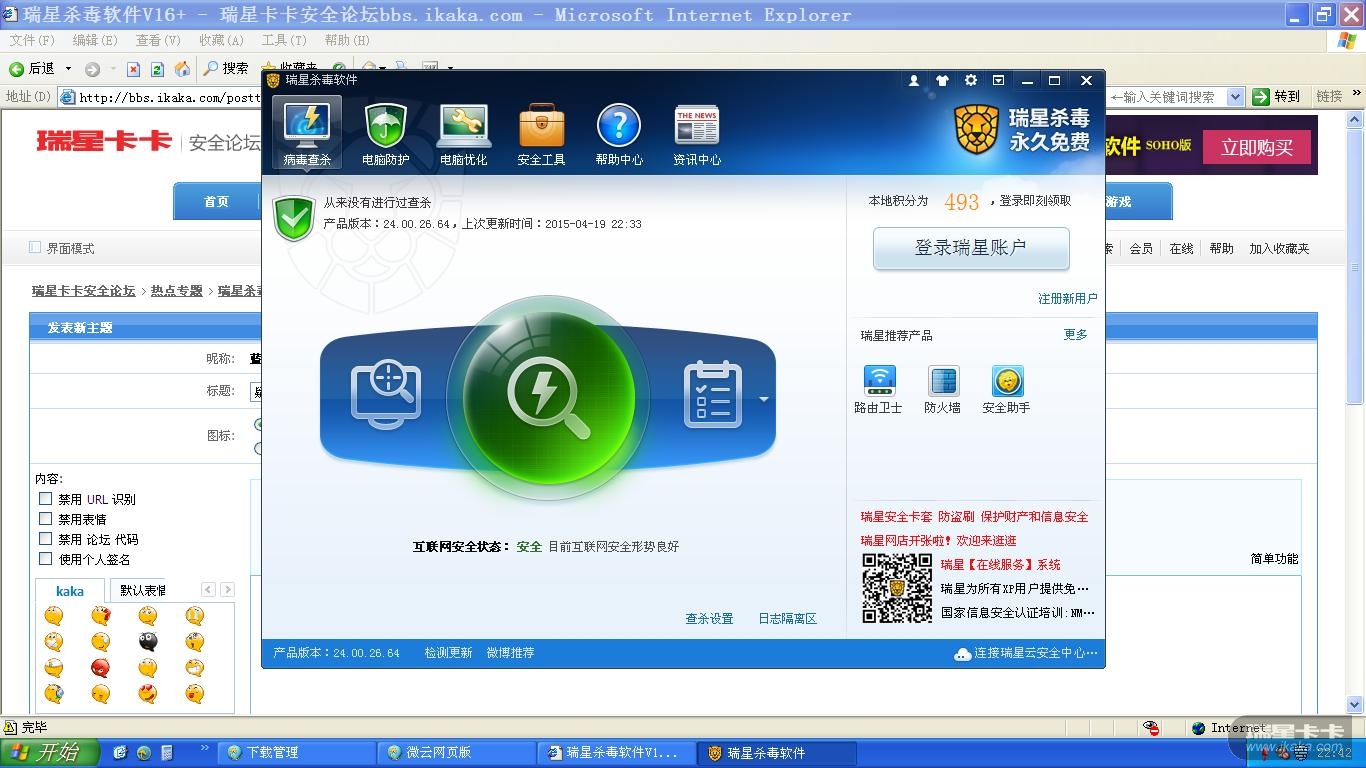Viewport: 1366px width, 768px height.
Task: Switch to the 下载管理 taskbar window
Action: (x=298, y=753)
